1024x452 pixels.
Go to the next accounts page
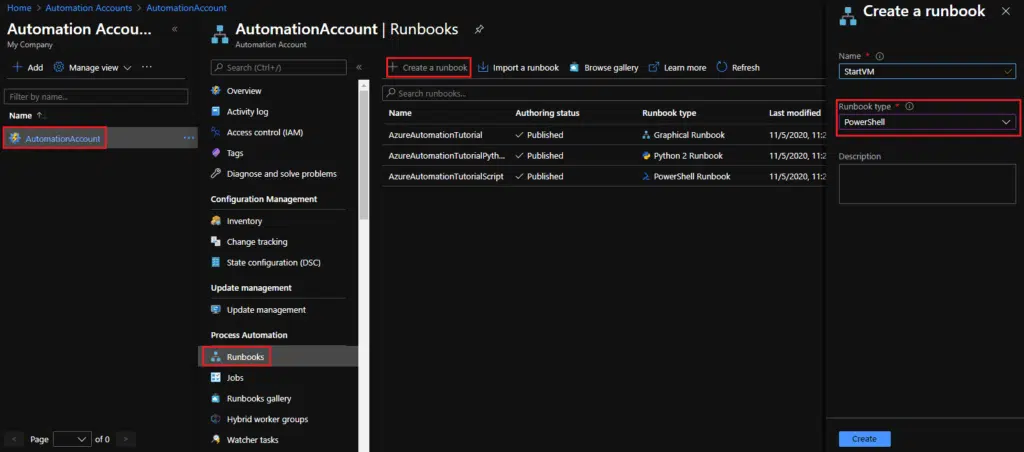tap(125, 440)
